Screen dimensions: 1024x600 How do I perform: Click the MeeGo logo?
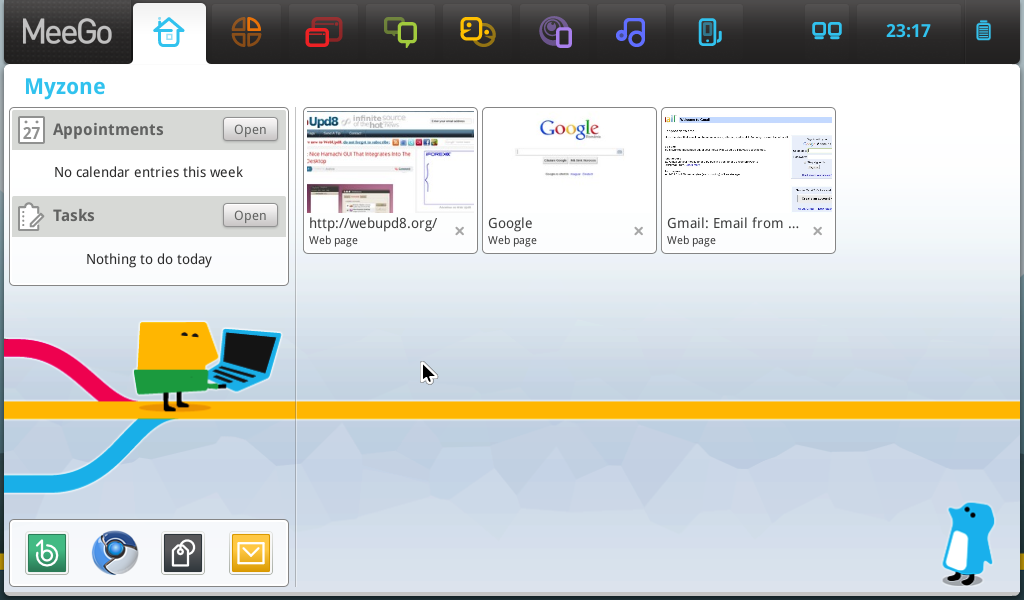pos(67,31)
